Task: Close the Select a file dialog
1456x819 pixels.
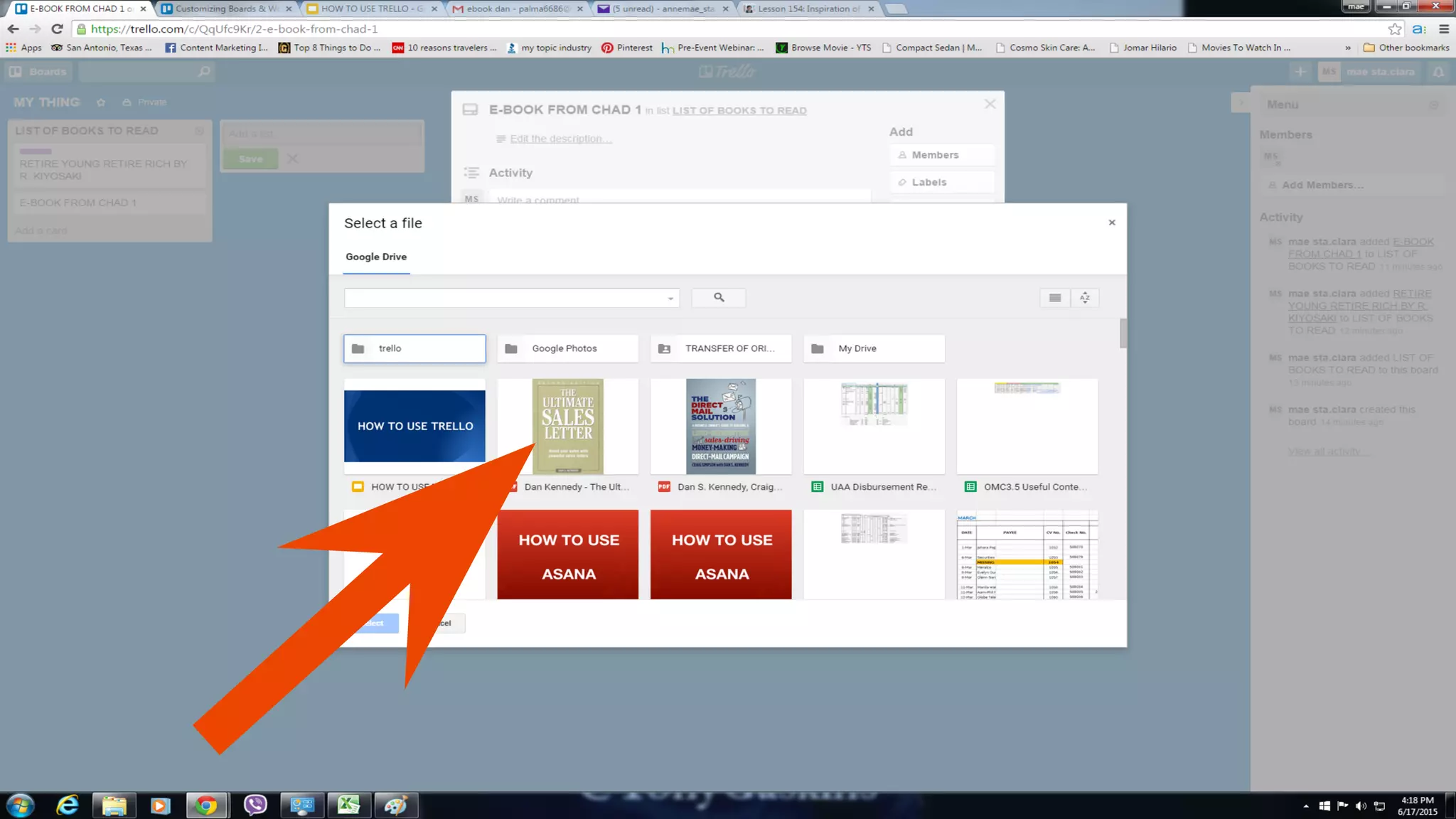Action: tap(1112, 223)
